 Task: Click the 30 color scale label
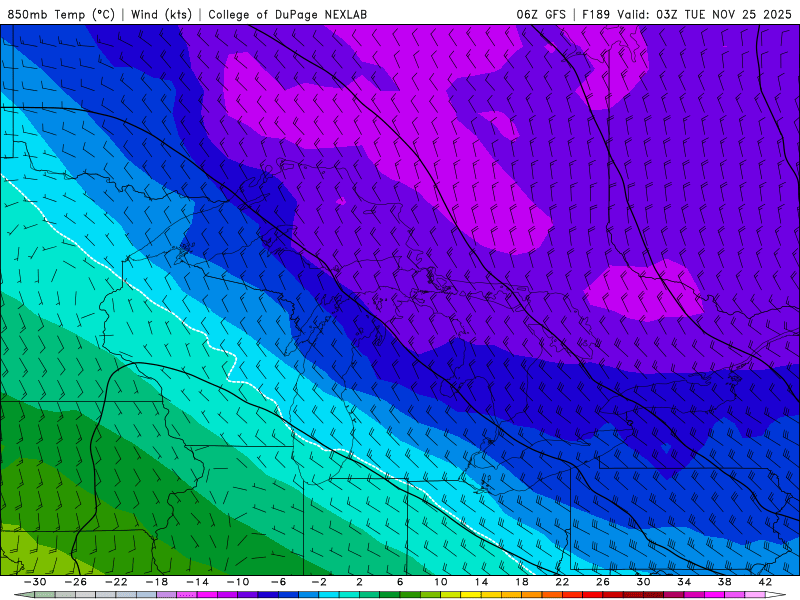tap(643, 582)
